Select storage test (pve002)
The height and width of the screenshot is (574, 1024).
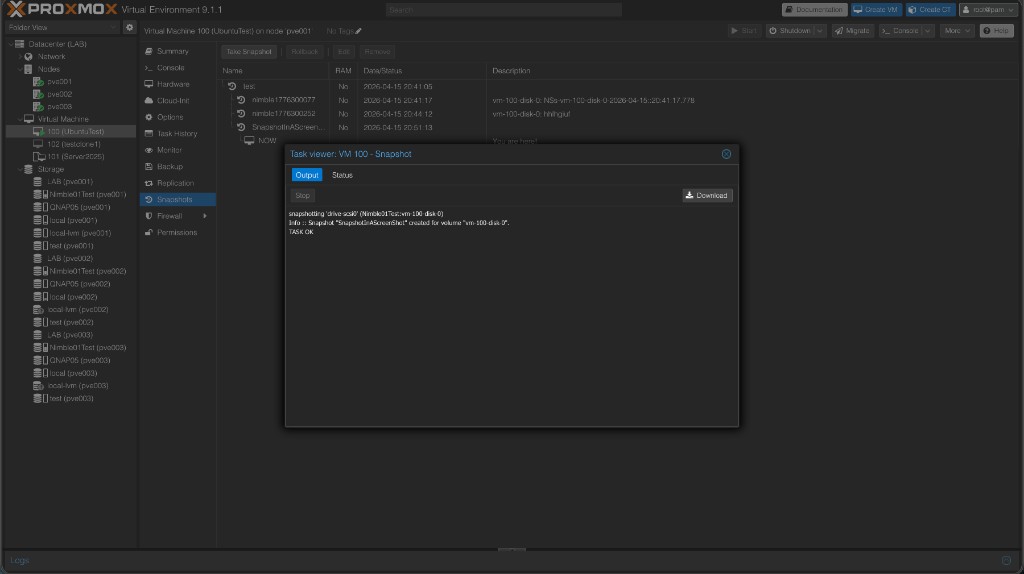tap(71, 322)
